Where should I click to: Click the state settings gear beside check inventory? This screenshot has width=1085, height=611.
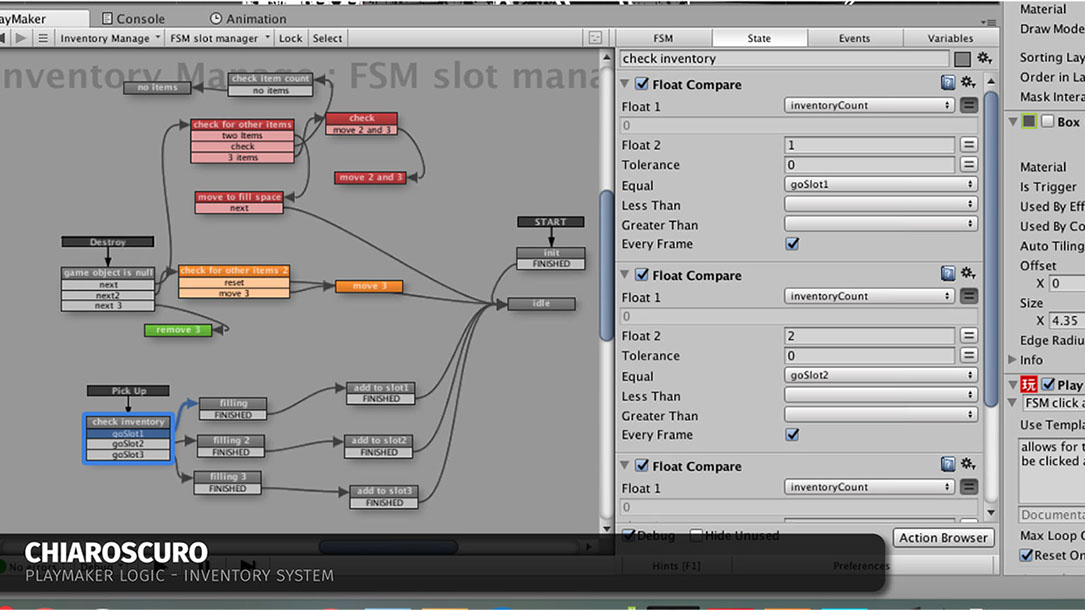coord(984,59)
